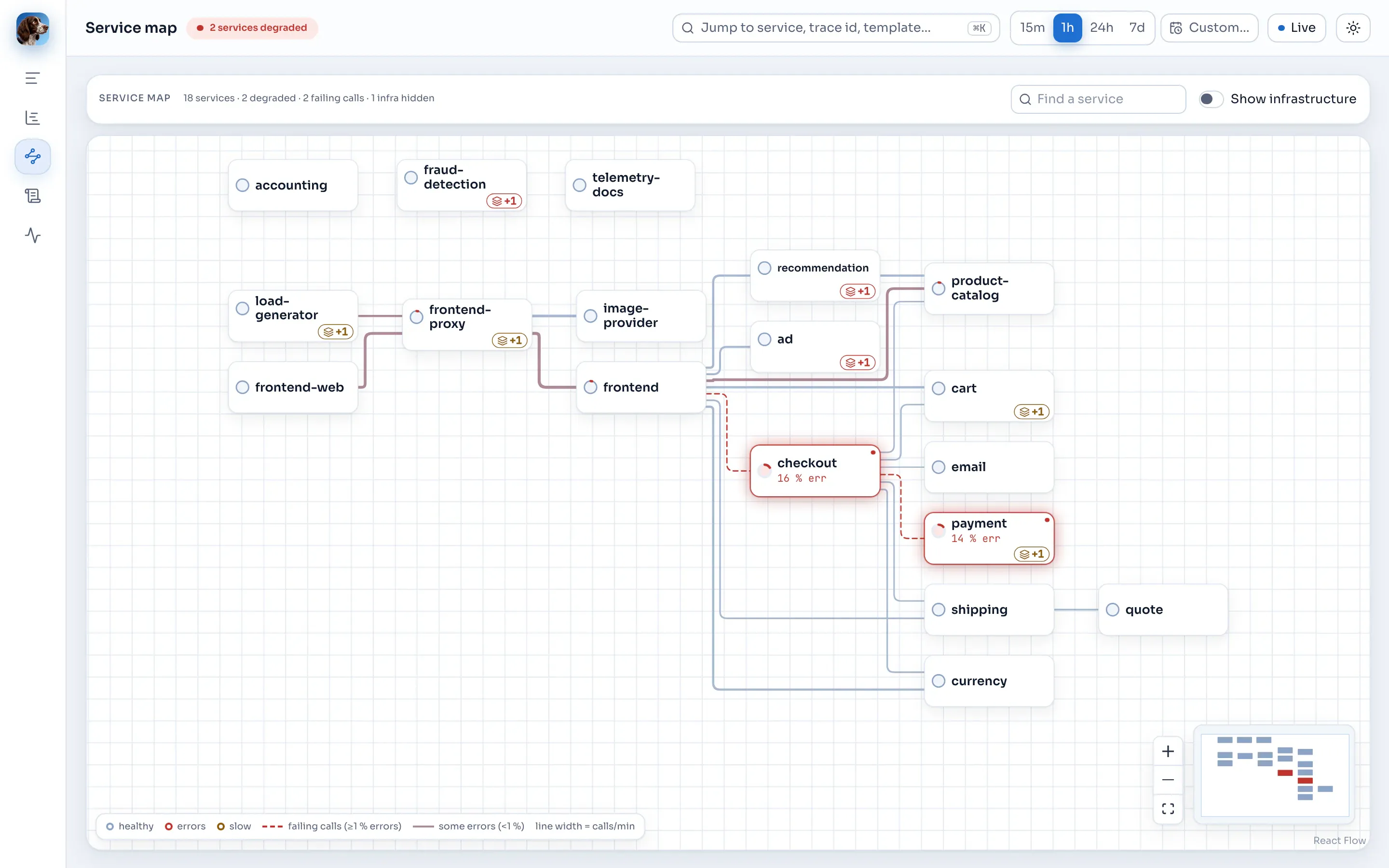1389x868 pixels.
Task: Open the hamburger menu icon in sidebar
Action: [33, 78]
